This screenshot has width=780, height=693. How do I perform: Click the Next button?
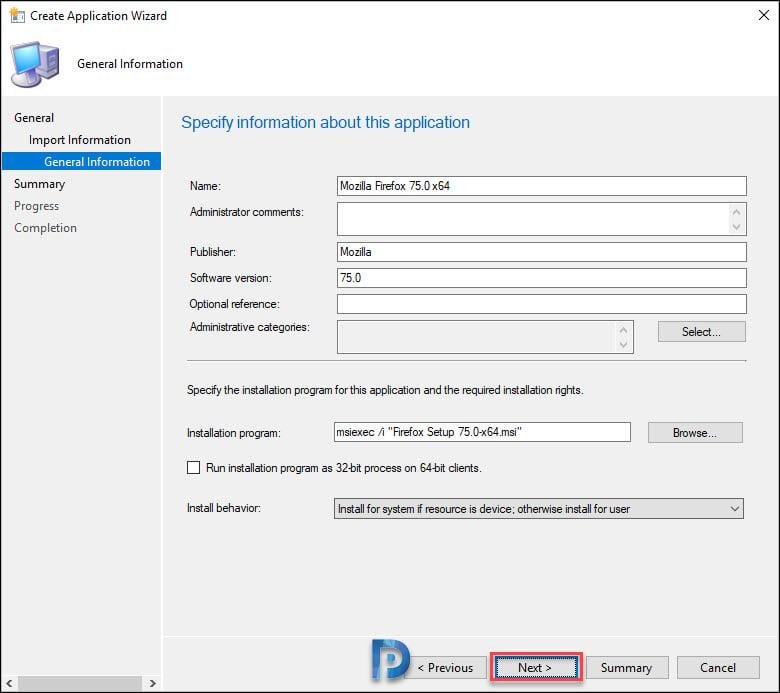[x=535, y=668]
